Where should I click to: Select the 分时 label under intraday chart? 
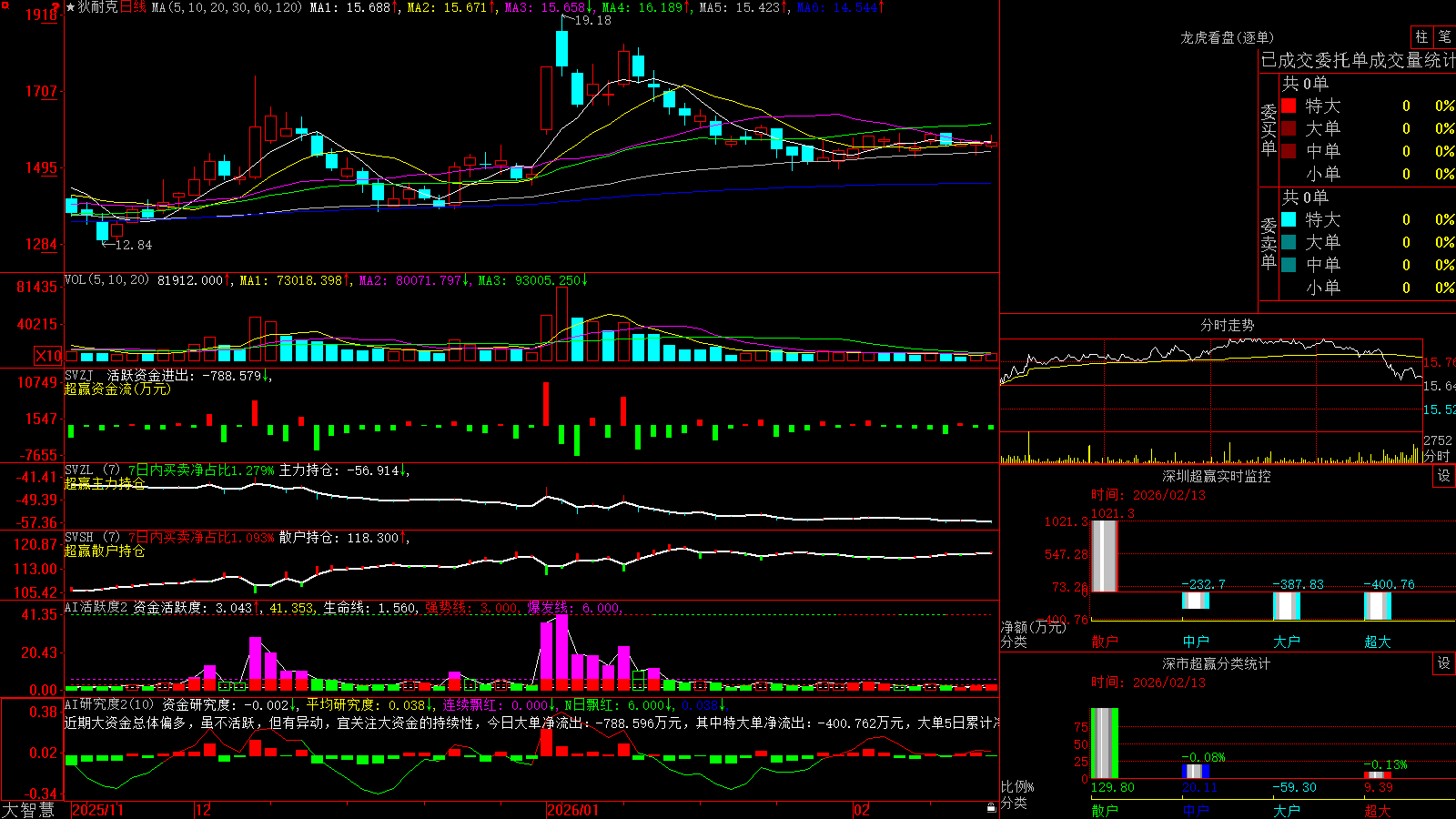click(1436, 456)
